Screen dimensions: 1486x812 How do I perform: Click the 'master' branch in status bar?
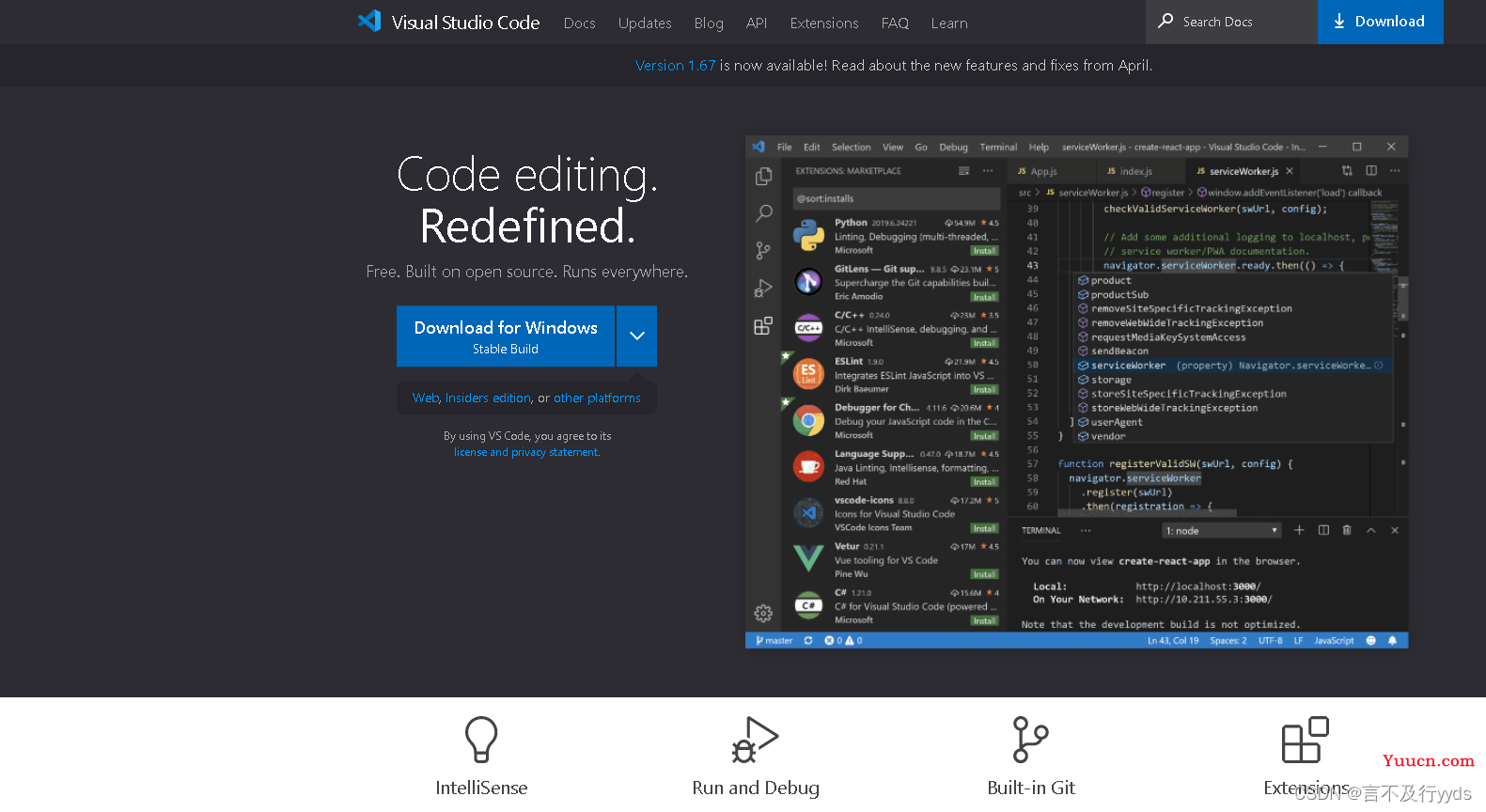click(774, 640)
